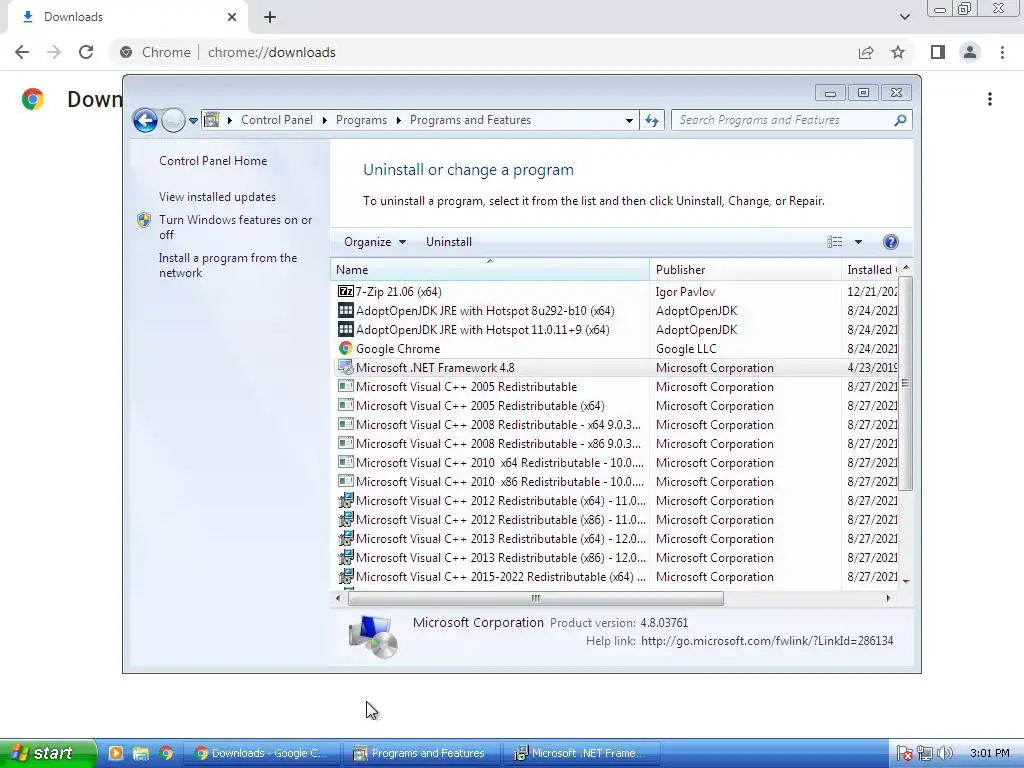The image size is (1024, 768).
Task: Open the Start menu button
Action: (48, 753)
